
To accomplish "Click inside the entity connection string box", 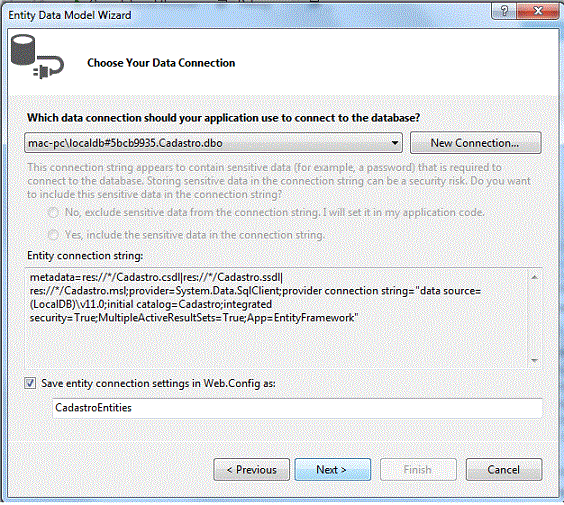I will [276, 318].
